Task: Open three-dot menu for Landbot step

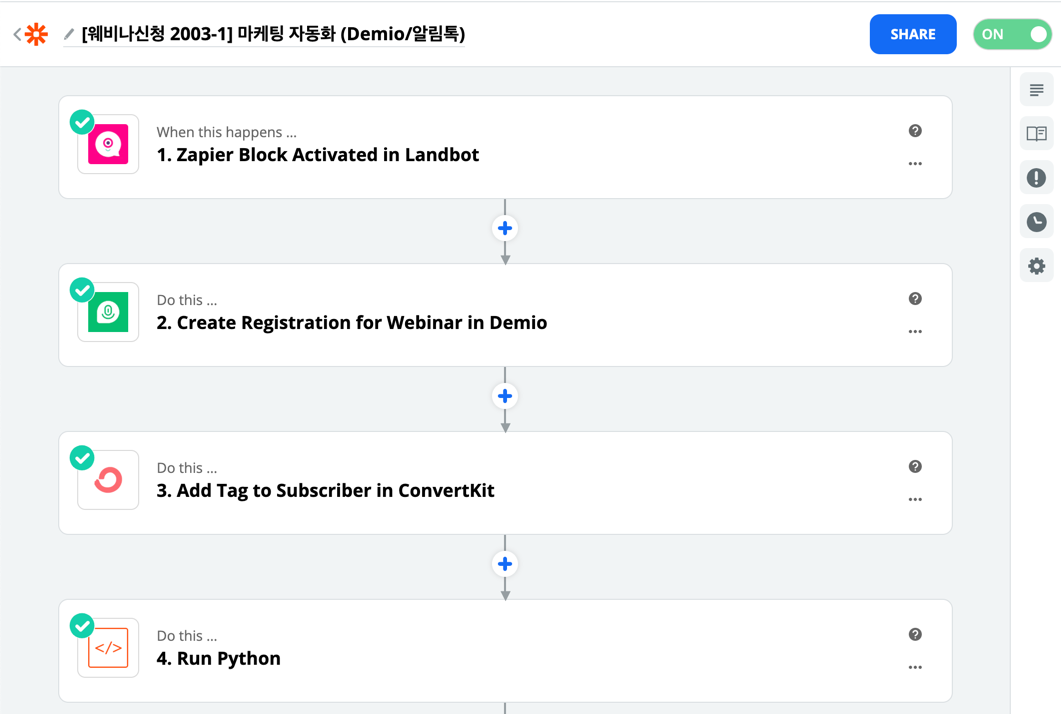Action: [915, 164]
